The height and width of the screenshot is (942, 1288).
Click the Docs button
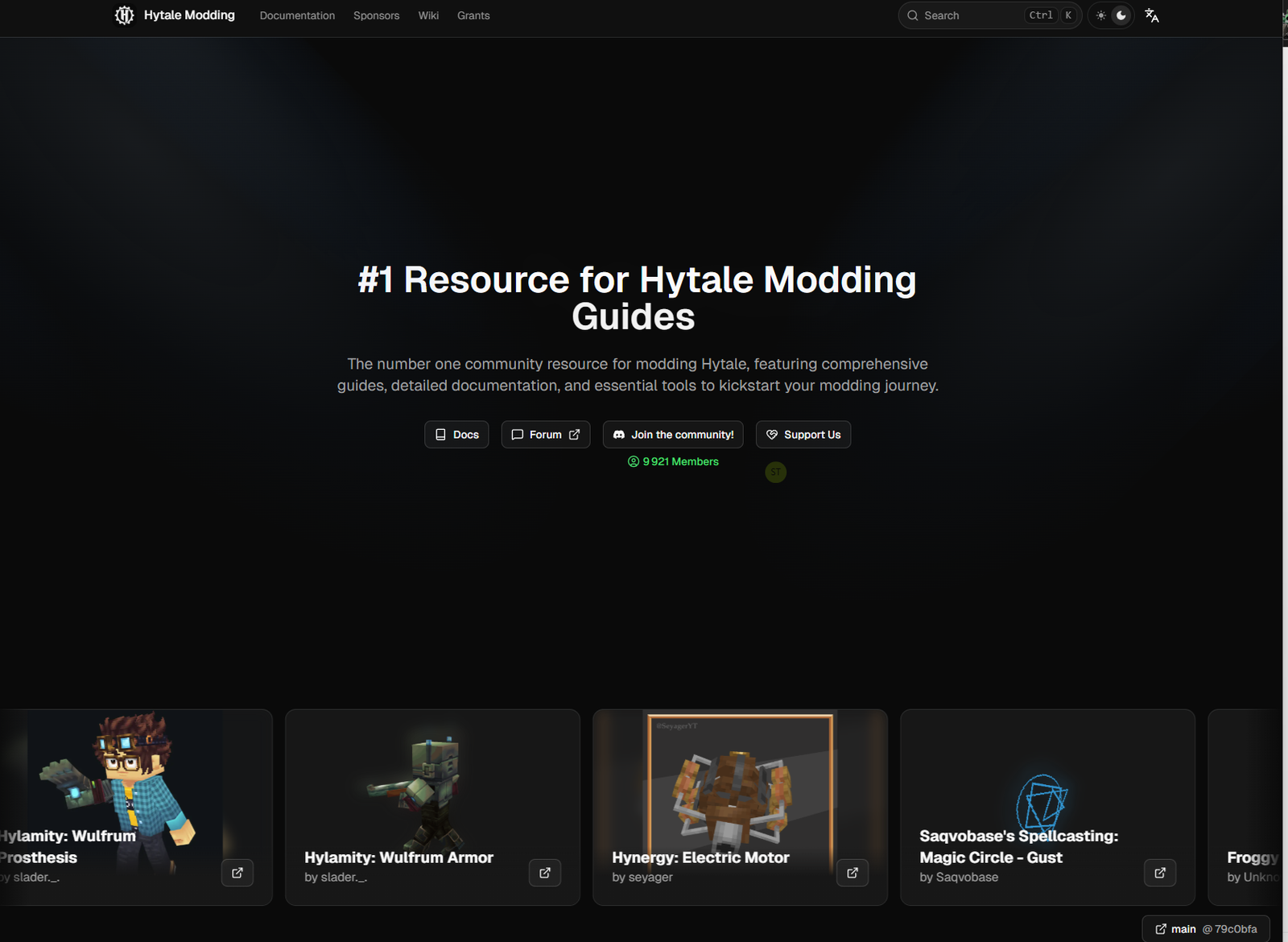tap(456, 435)
